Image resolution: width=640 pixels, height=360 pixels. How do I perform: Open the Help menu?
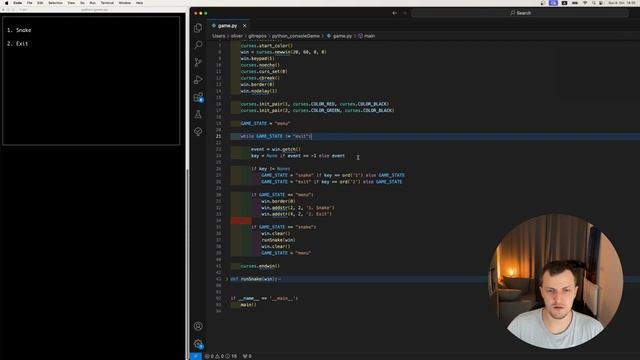(140, 3)
